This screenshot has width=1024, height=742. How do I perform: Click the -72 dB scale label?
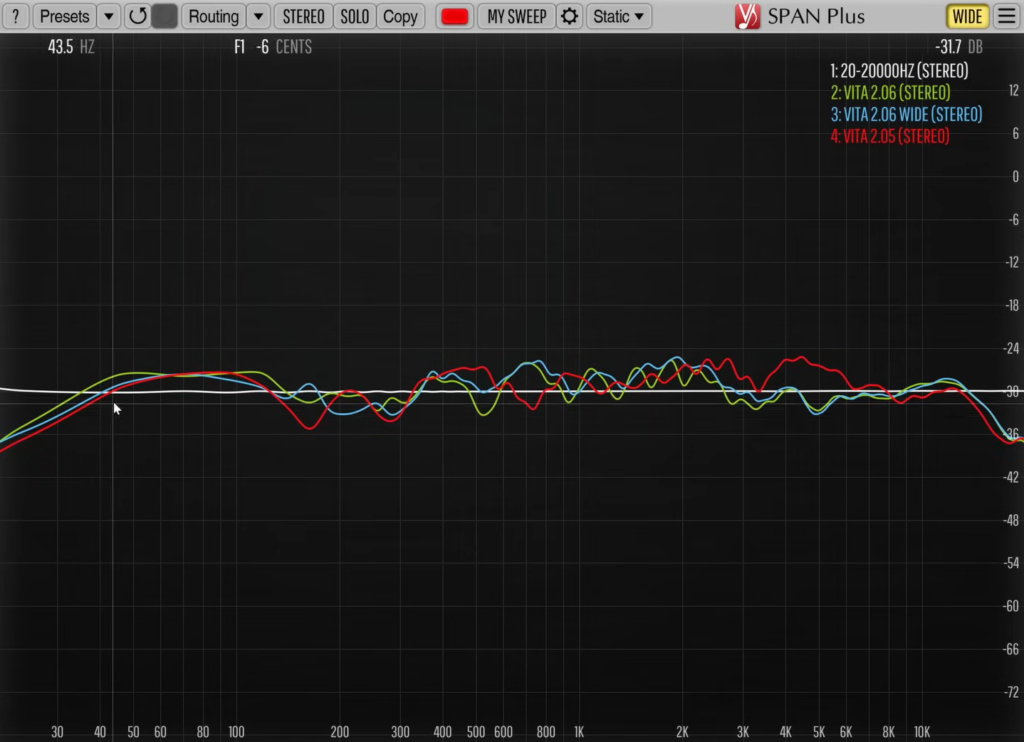coord(1011,692)
